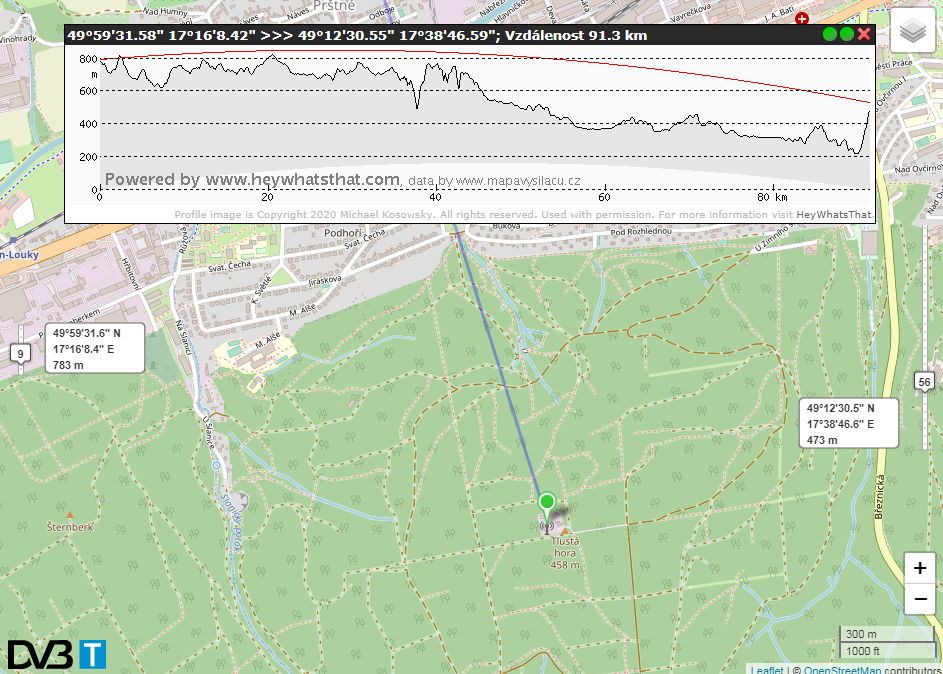943x674 pixels.
Task: Click the green destination marker pin
Action: (546, 501)
